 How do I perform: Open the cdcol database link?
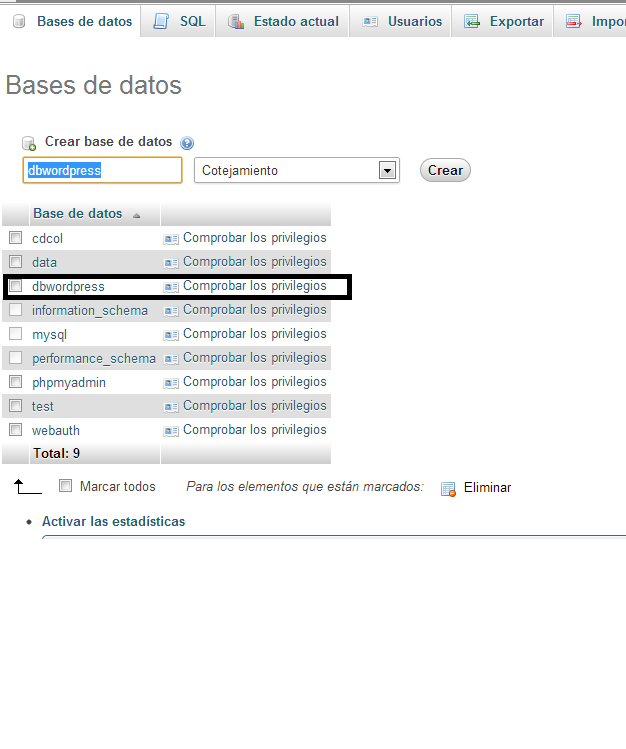[x=47, y=238]
